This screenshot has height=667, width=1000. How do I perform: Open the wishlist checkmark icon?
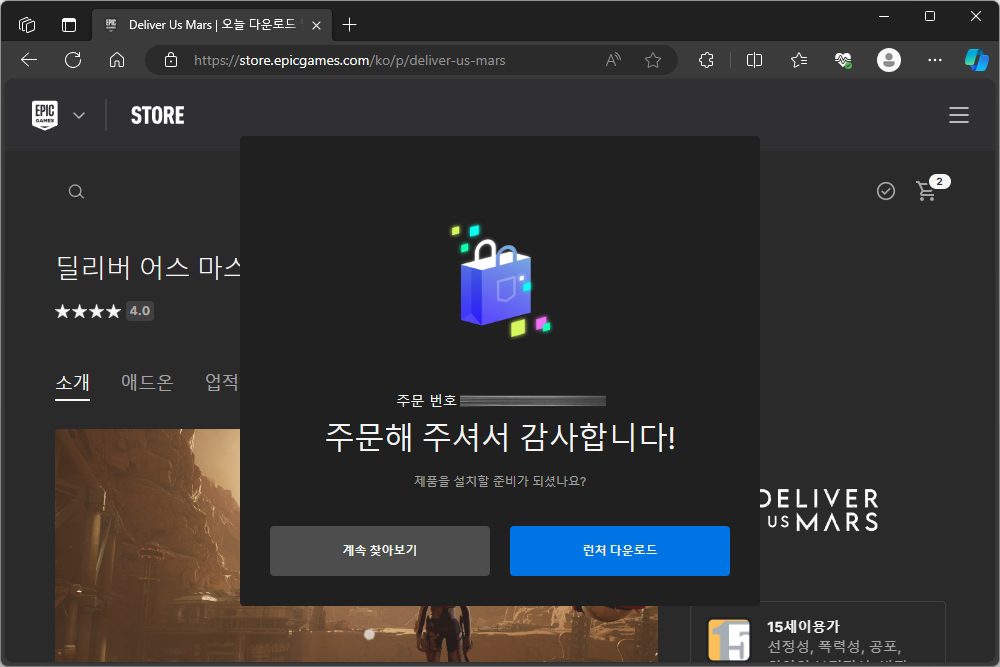pos(886,191)
